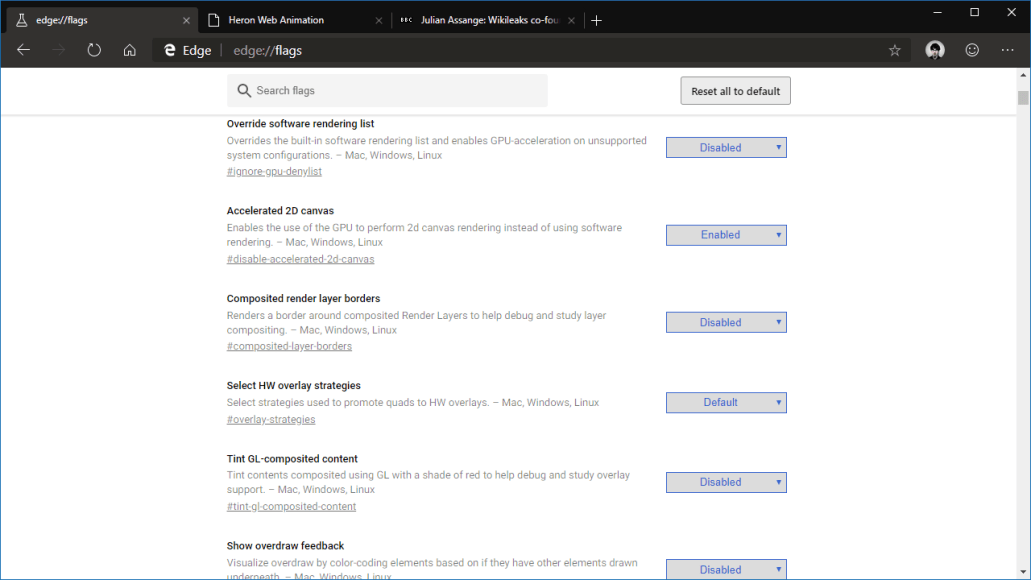
Task: Add this page to favorites
Action: tap(894, 50)
